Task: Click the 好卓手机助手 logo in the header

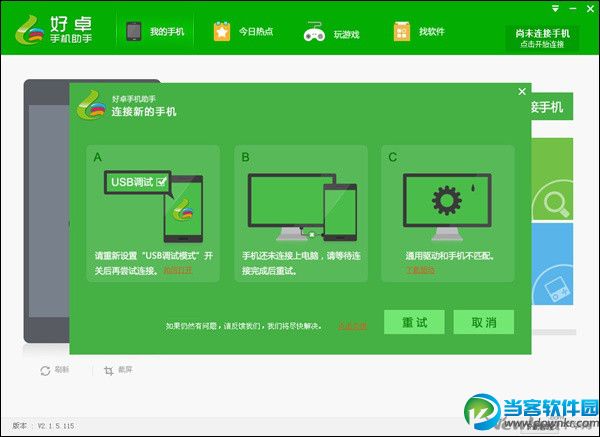Action: click(54, 29)
